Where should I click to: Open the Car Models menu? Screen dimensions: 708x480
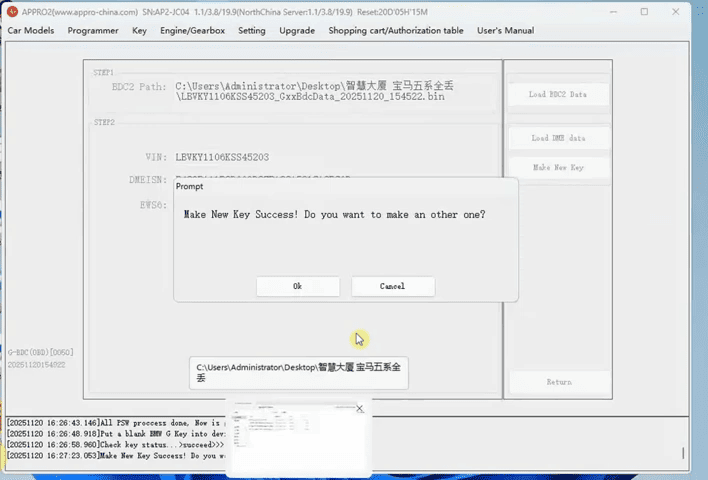pyautogui.click(x=31, y=31)
